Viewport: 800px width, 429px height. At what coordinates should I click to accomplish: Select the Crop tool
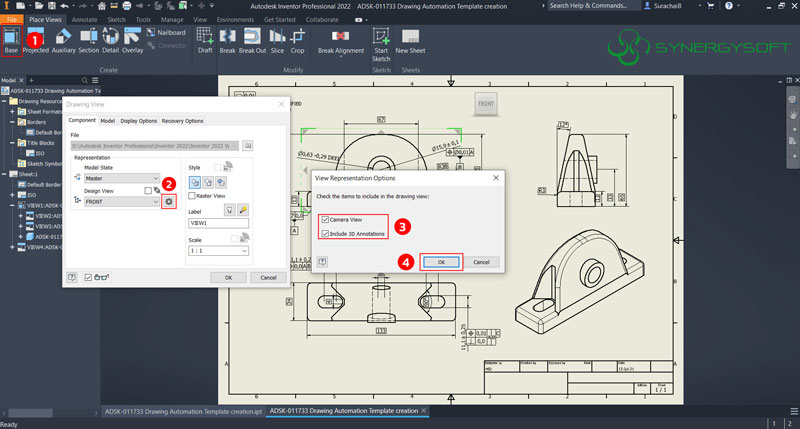(x=297, y=41)
